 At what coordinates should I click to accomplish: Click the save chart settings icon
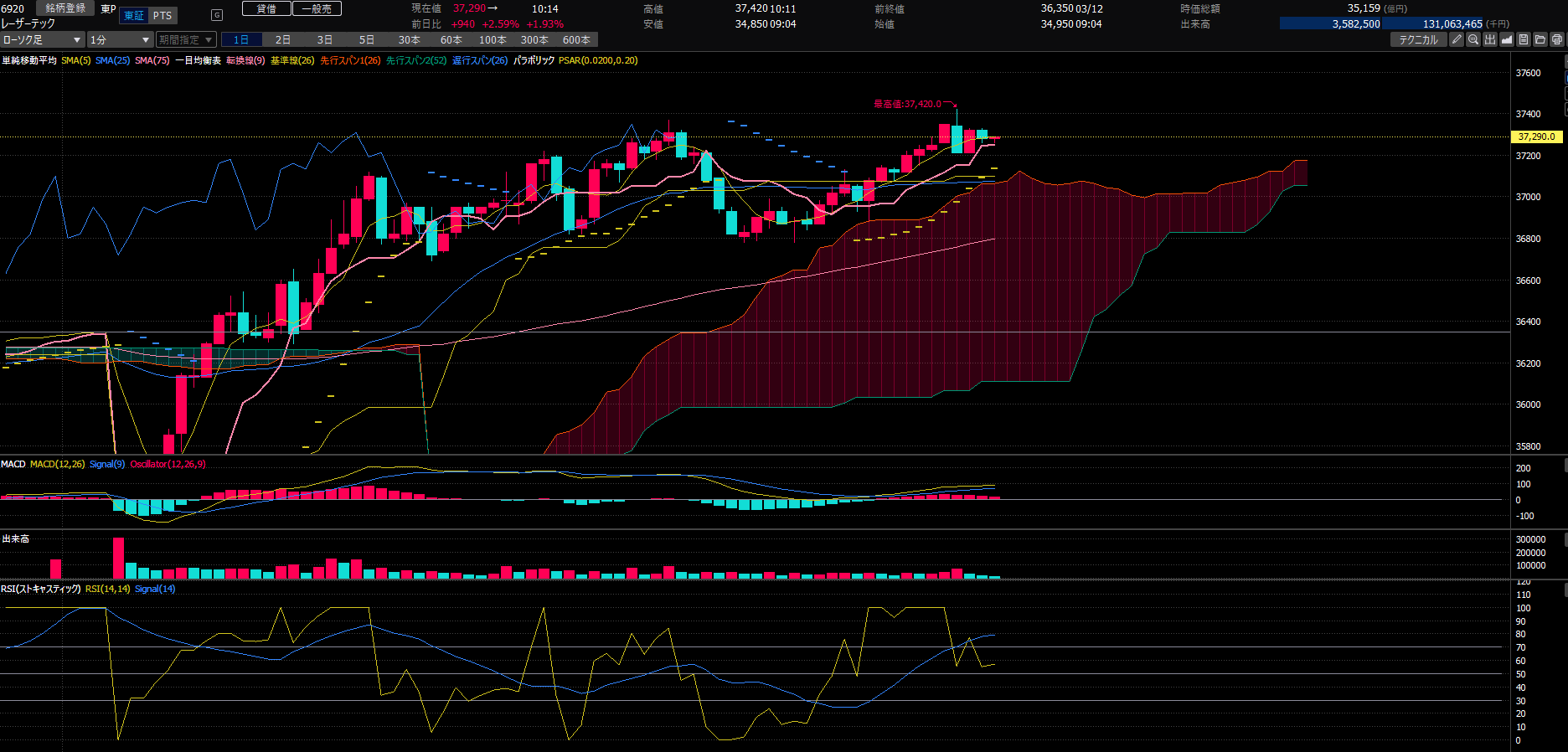click(1524, 39)
